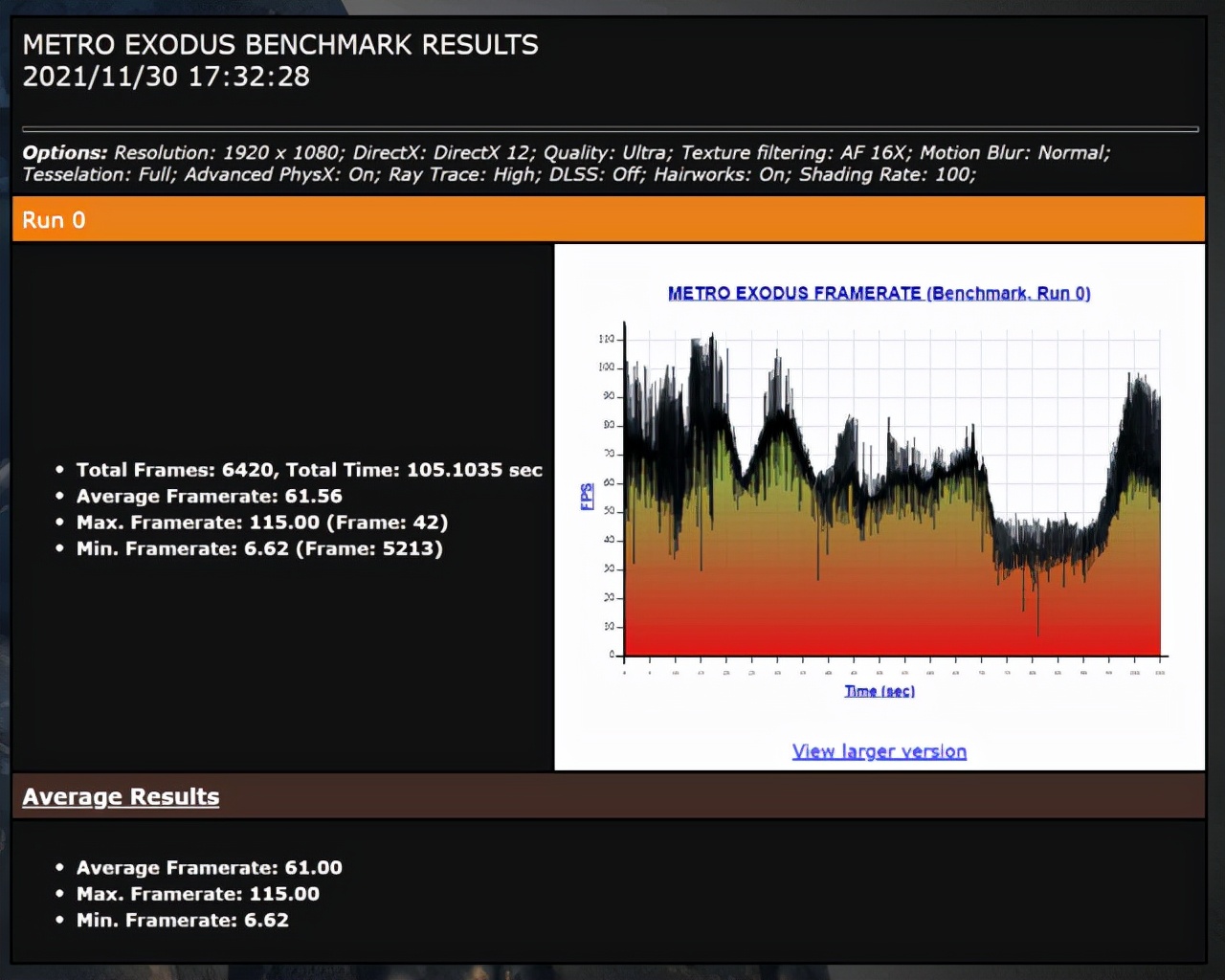The image size is (1225, 980).
Task: Click the Average Results heading
Action: coord(121,796)
